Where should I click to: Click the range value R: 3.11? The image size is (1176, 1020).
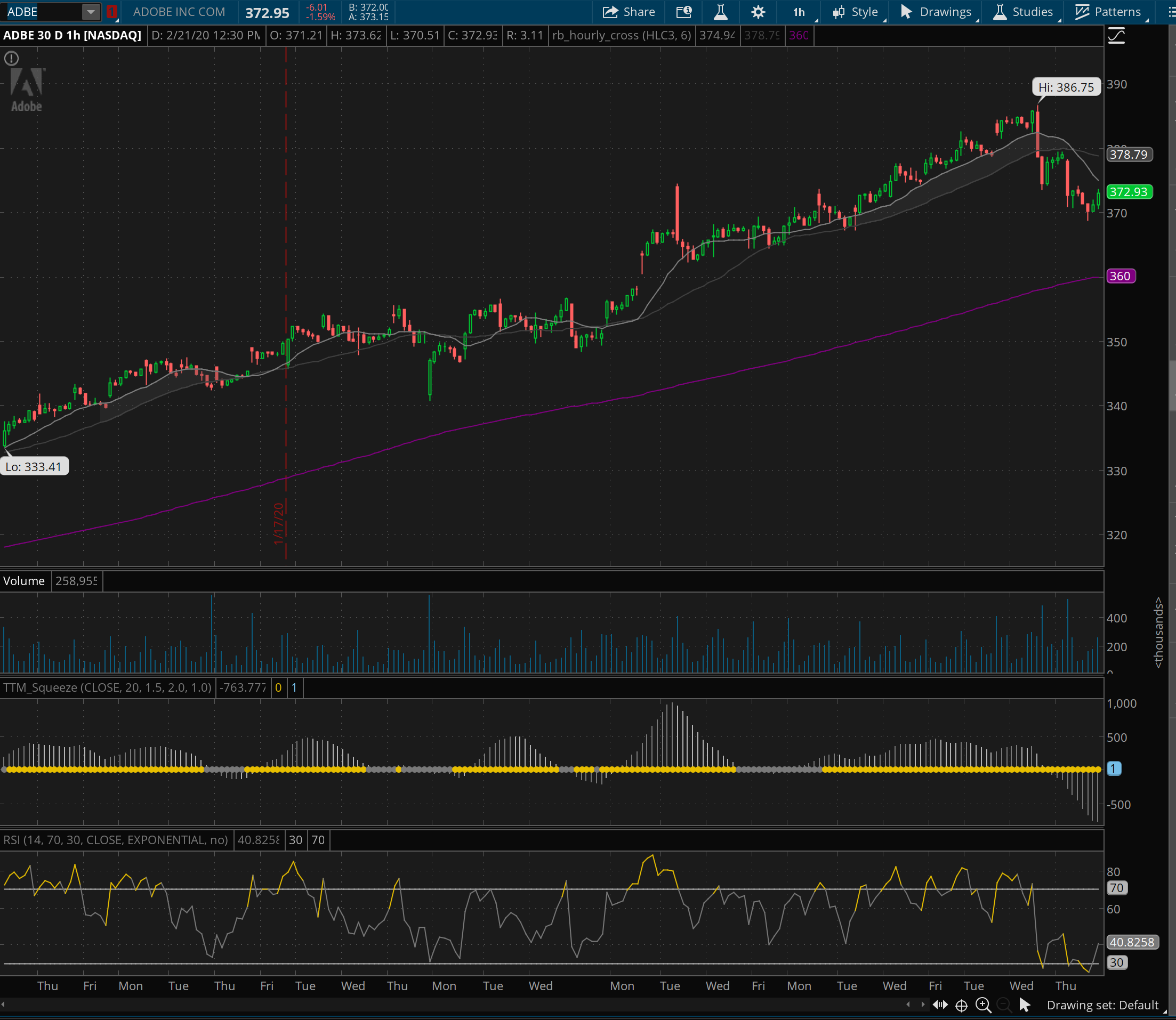click(525, 35)
